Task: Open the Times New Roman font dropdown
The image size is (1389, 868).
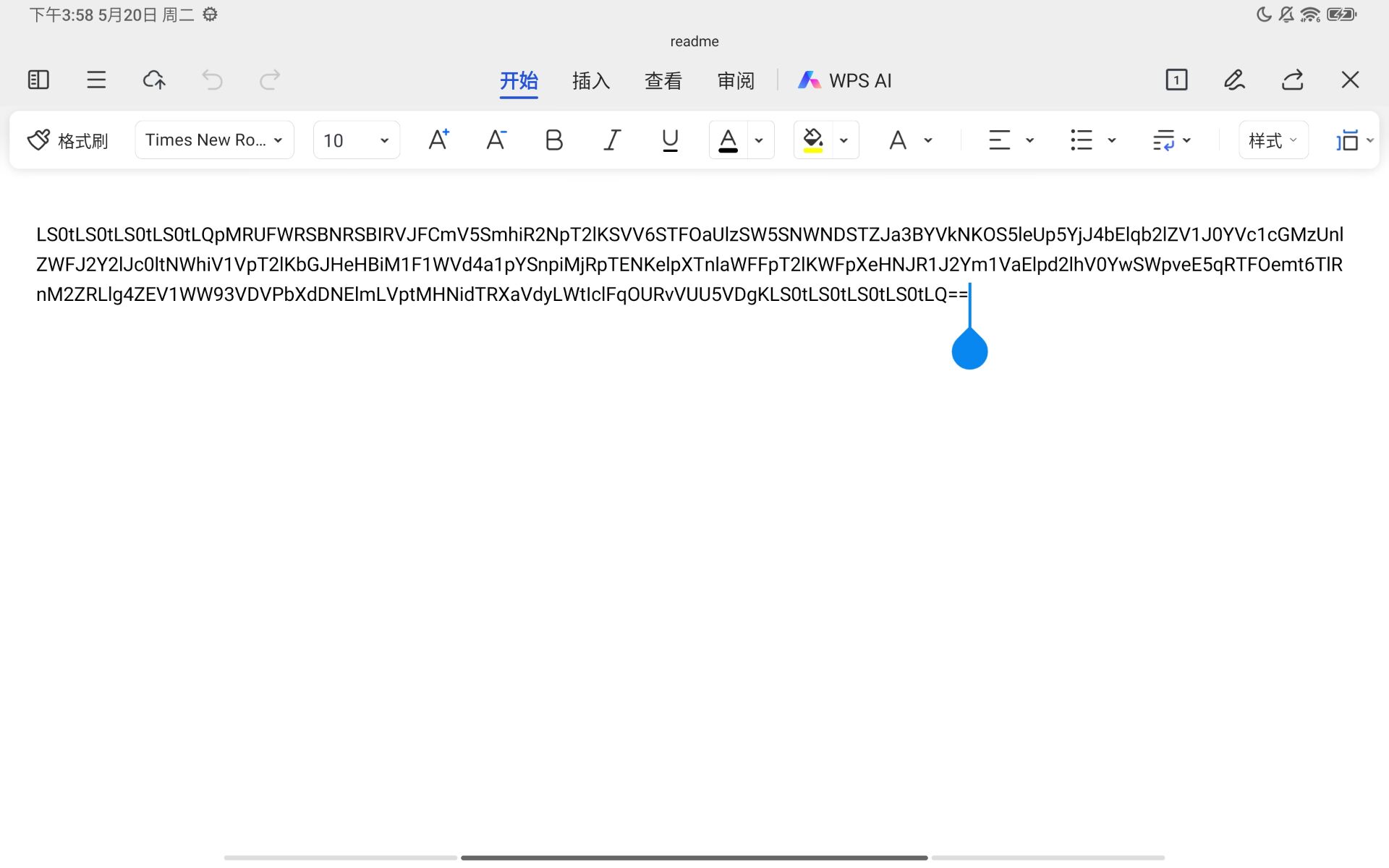Action: click(x=214, y=140)
